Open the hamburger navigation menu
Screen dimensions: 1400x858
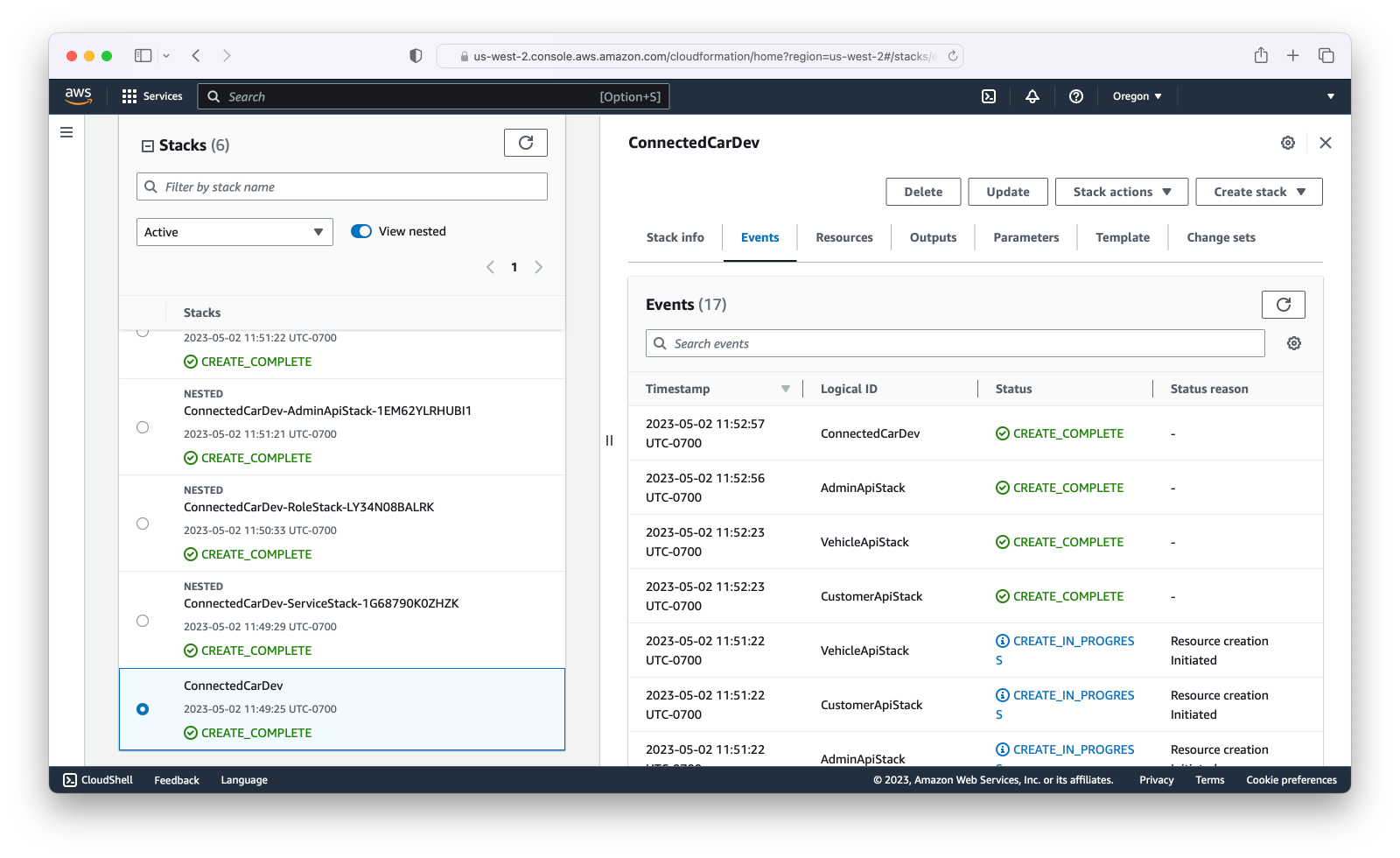pyautogui.click(x=66, y=132)
